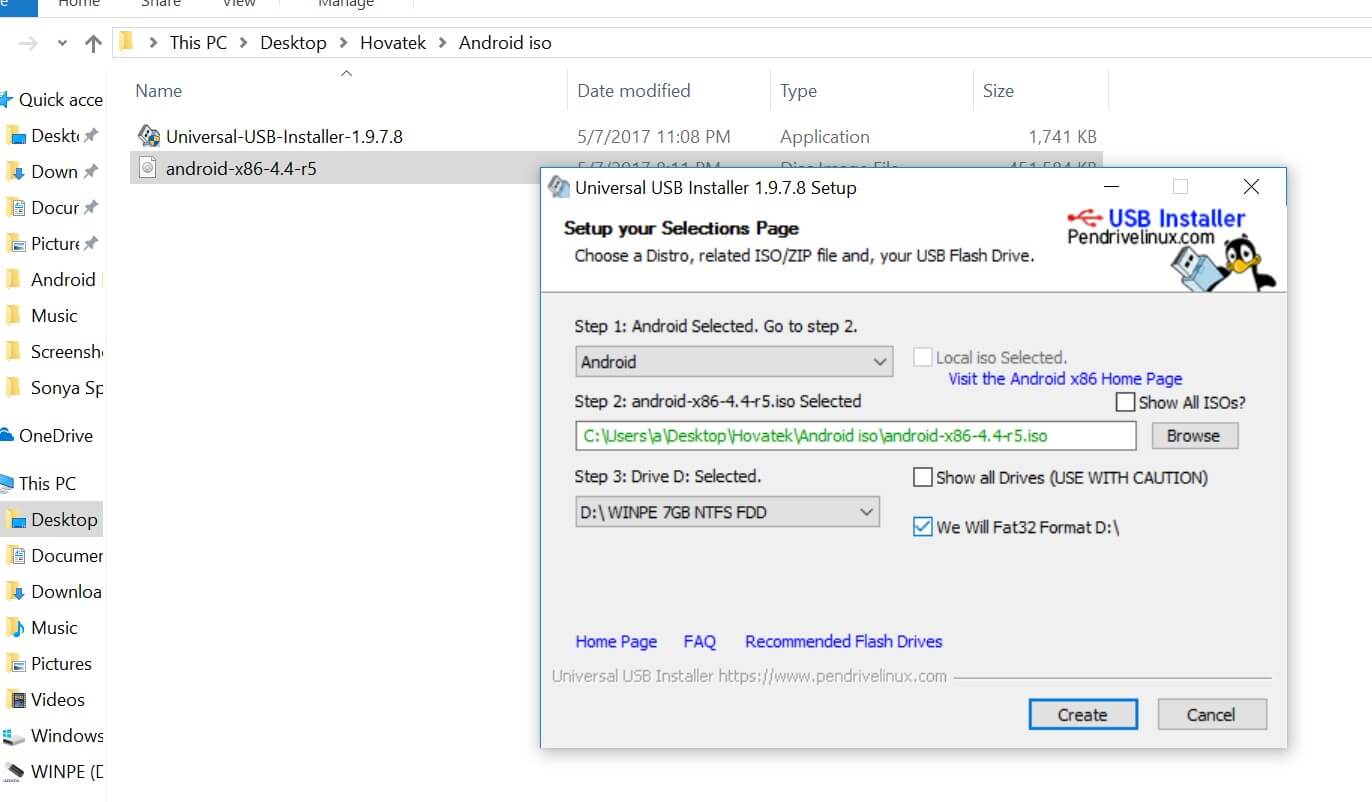The height and width of the screenshot is (802, 1372).
Task: Open the Universal-USB-Installer-1.9.7.8 application
Action: click(287, 135)
